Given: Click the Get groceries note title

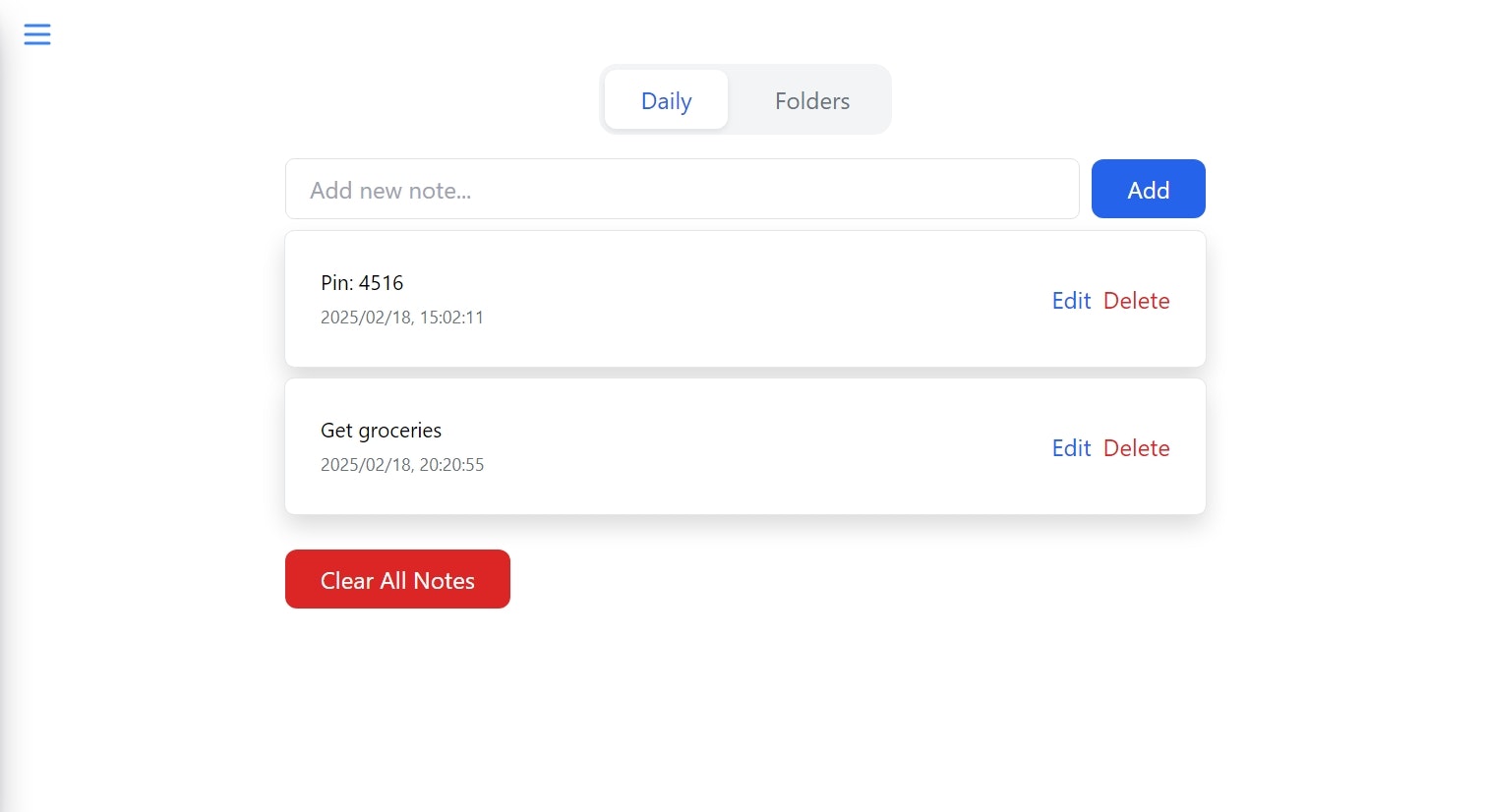Looking at the screenshot, I should click(381, 431).
